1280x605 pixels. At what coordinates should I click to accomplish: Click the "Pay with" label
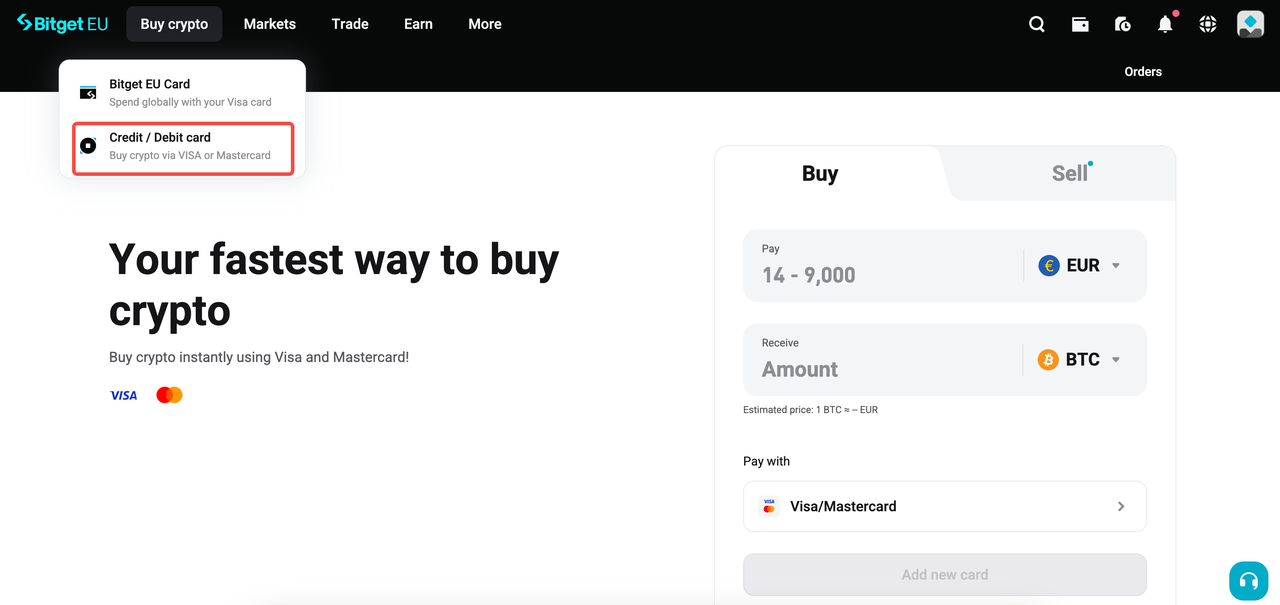(766, 461)
